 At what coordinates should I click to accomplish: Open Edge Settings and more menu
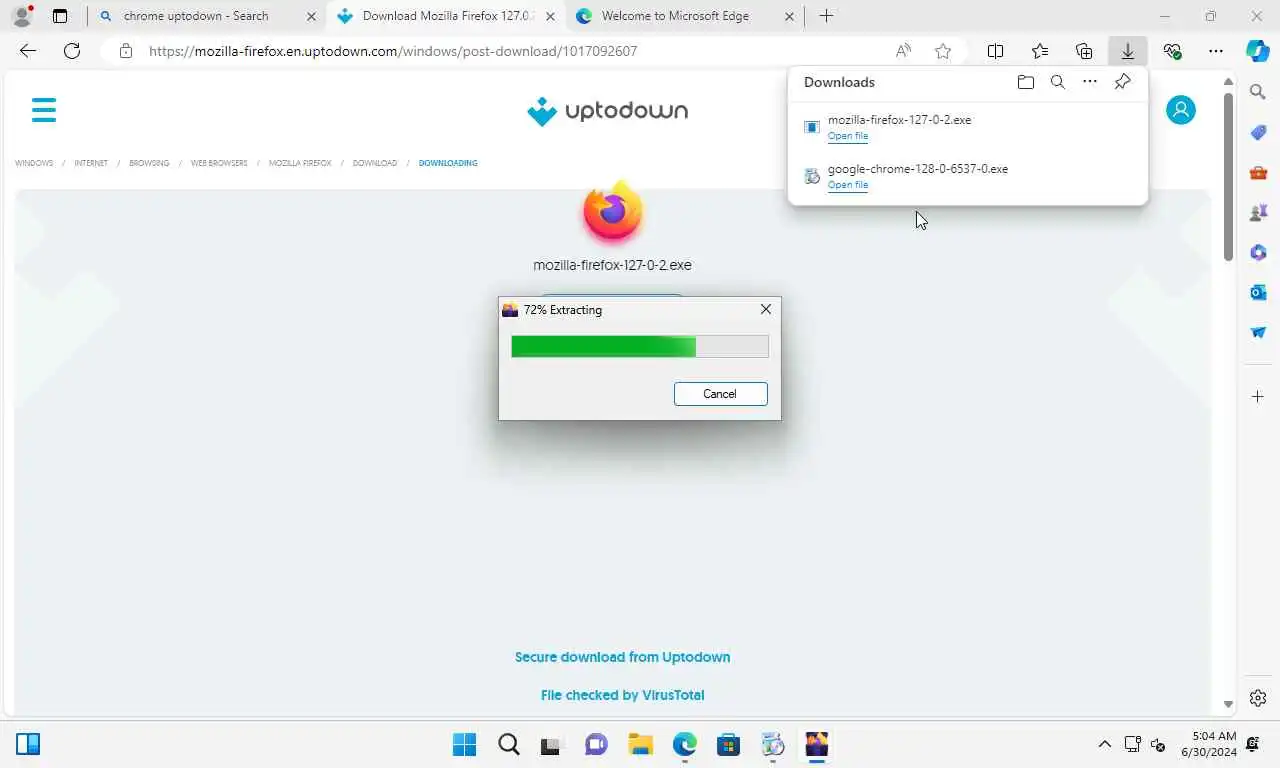click(1216, 51)
